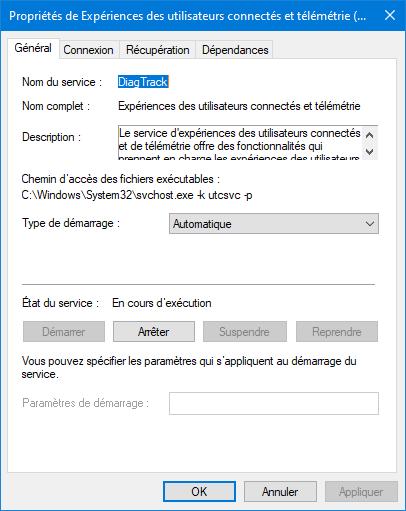The height and width of the screenshot is (511, 406).
Task: Click the DiagTrack service name text
Action: pyautogui.click(x=143, y=82)
